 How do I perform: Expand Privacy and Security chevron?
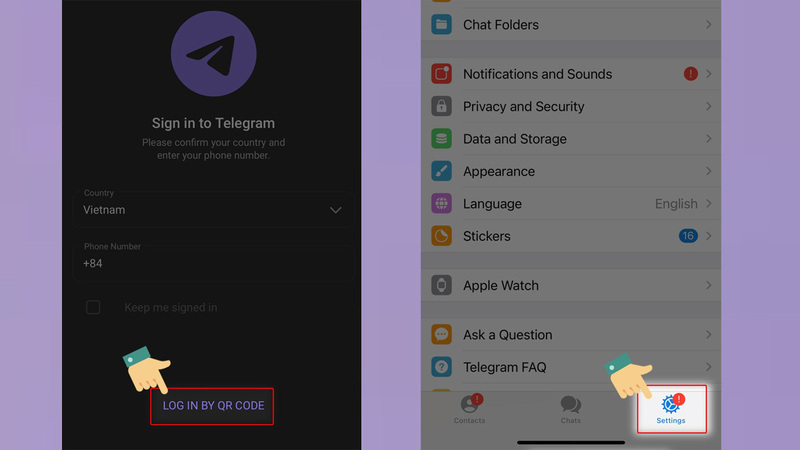click(x=709, y=106)
